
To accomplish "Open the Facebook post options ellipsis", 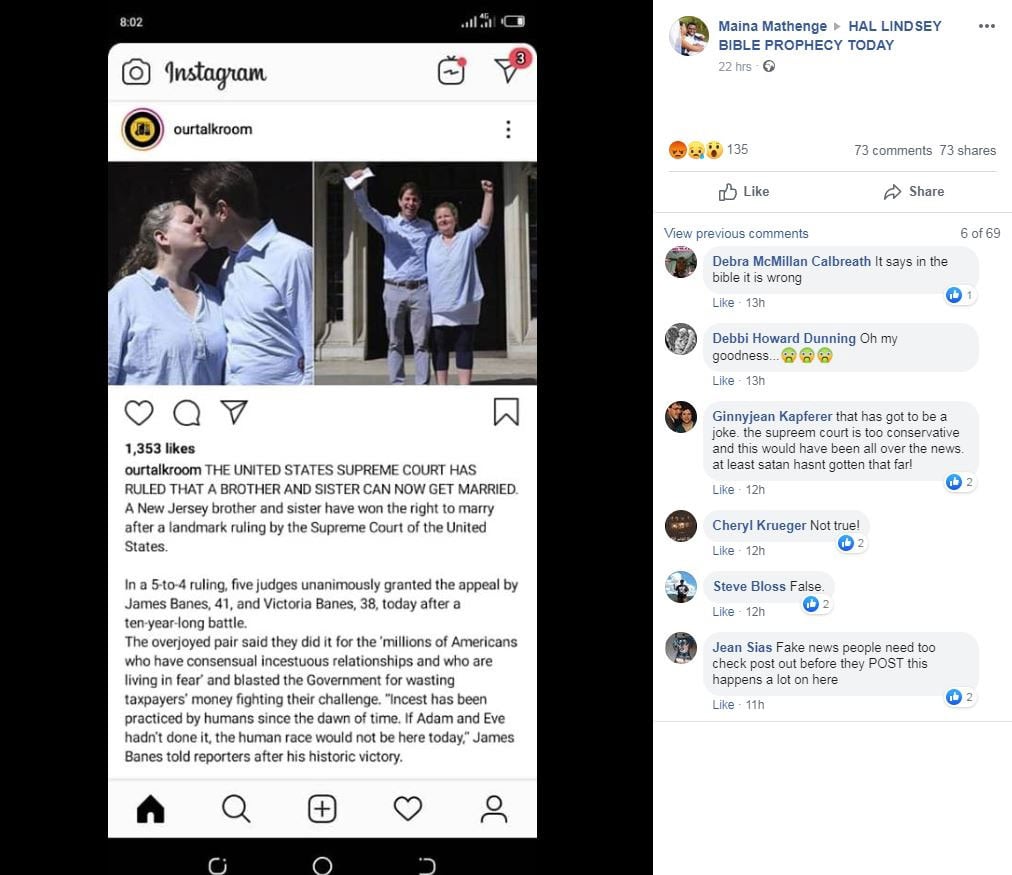I will [x=987, y=27].
